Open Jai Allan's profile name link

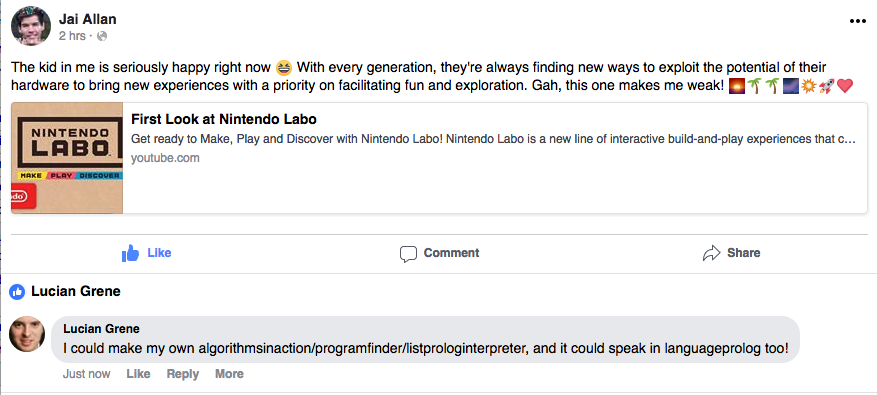(87, 20)
